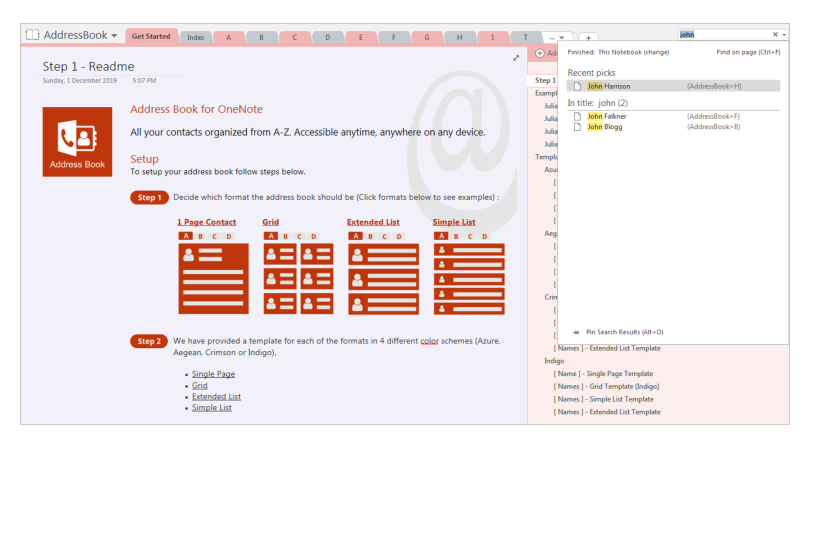Open last Extended List Template page

pos(607,412)
